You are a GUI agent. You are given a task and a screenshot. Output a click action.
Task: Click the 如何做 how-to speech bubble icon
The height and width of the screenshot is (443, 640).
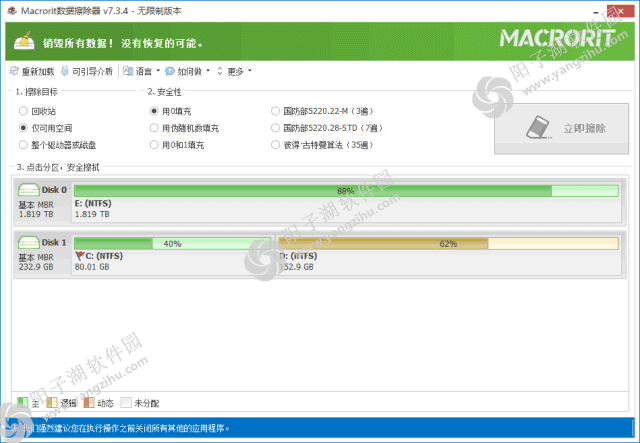point(170,71)
